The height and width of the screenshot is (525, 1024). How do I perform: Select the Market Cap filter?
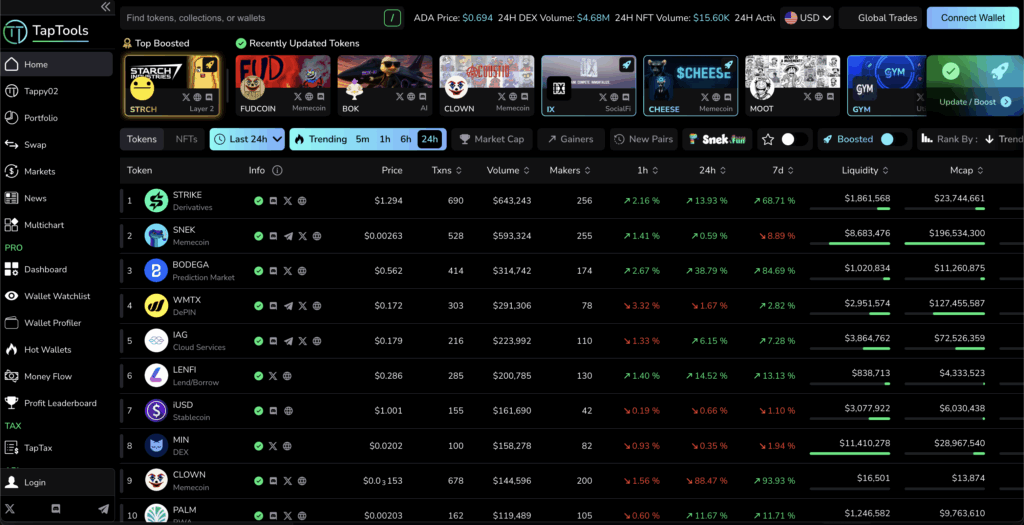(x=492, y=139)
